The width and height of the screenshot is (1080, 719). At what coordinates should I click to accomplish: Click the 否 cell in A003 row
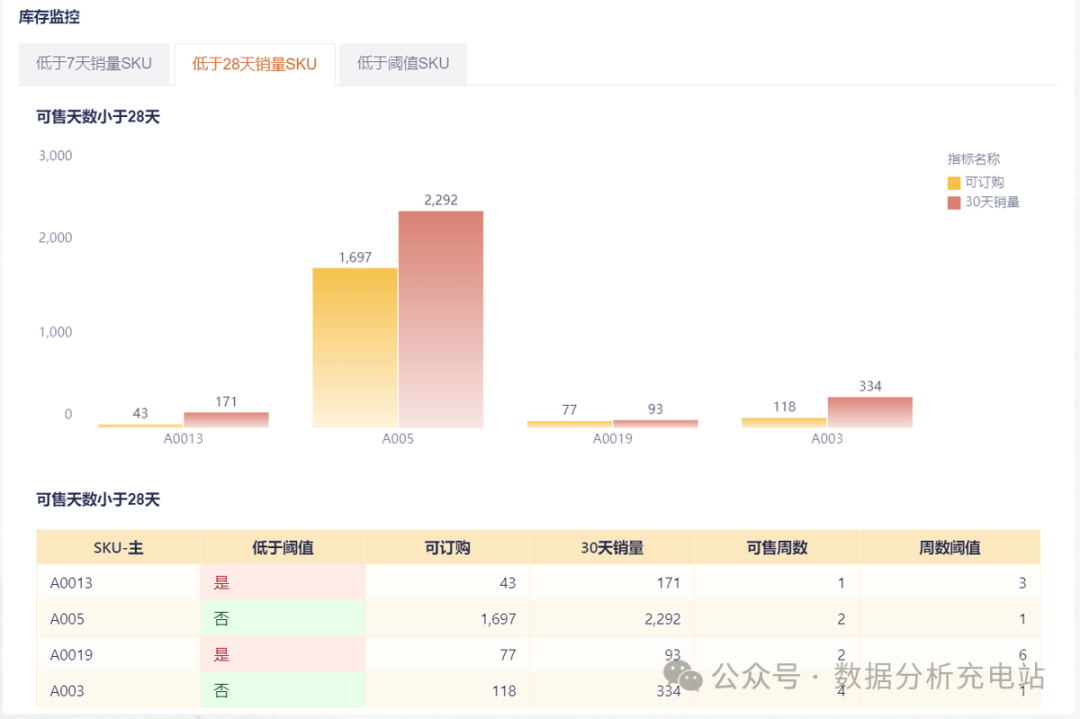click(282, 690)
